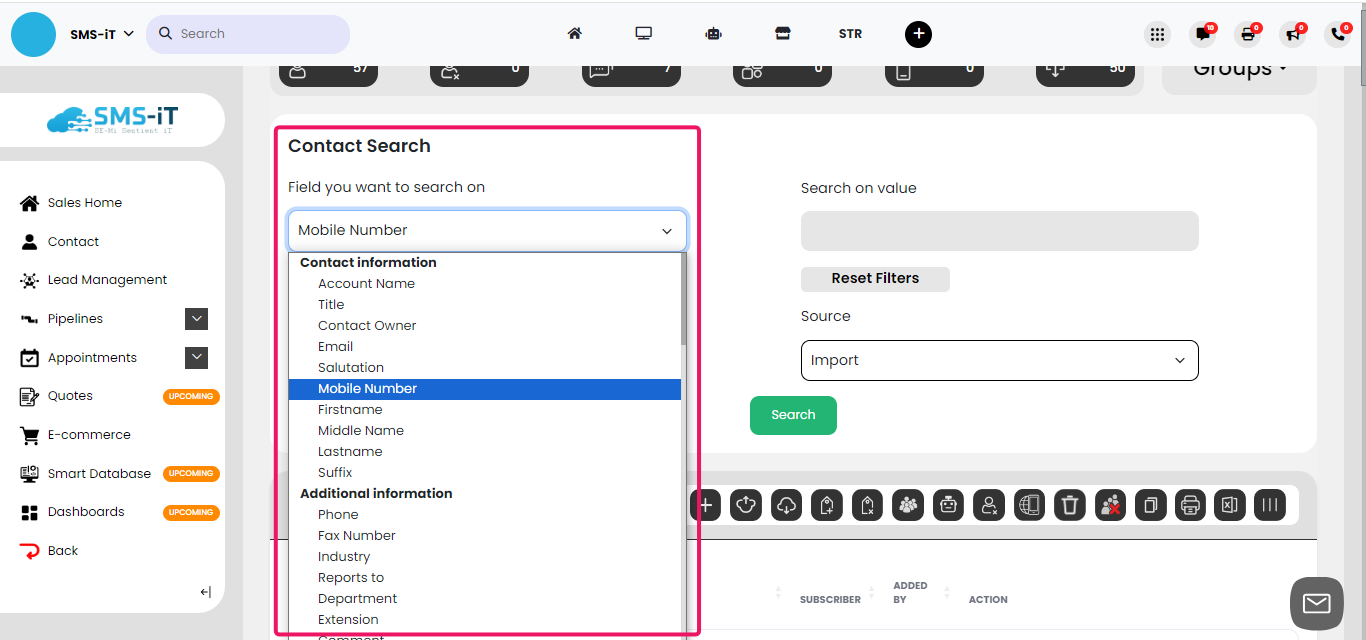The height and width of the screenshot is (640, 1366).
Task: Expand the Pipelines submenu chevron
Action: click(196, 318)
